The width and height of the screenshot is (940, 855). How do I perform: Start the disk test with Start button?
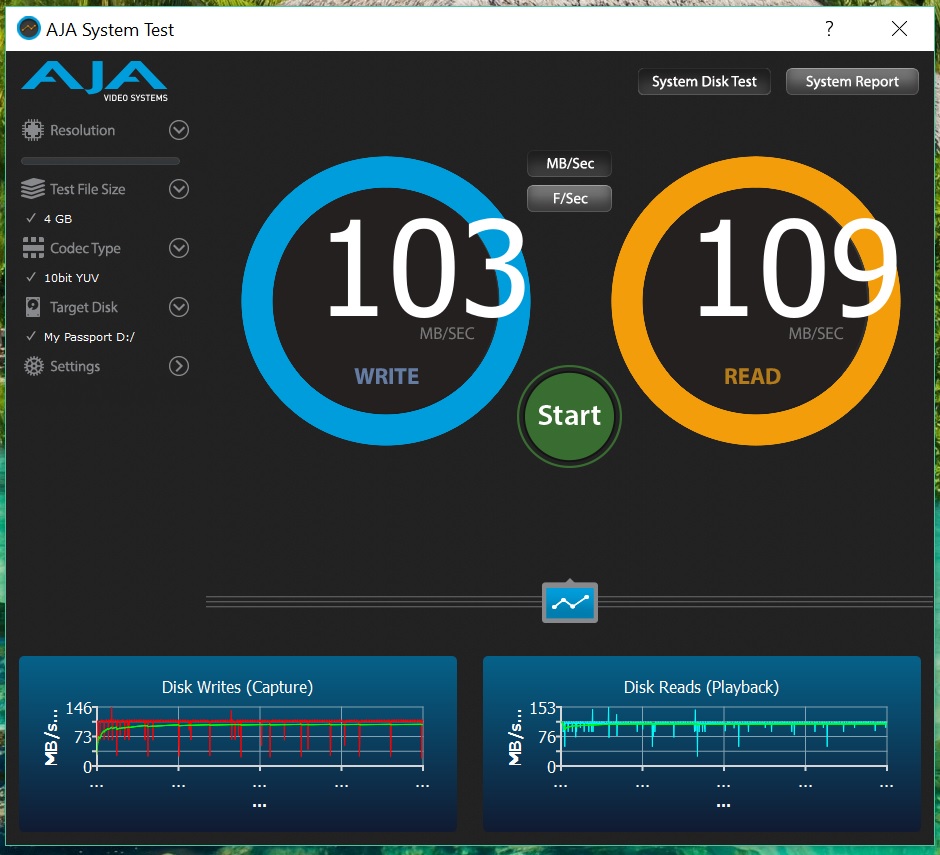569,416
